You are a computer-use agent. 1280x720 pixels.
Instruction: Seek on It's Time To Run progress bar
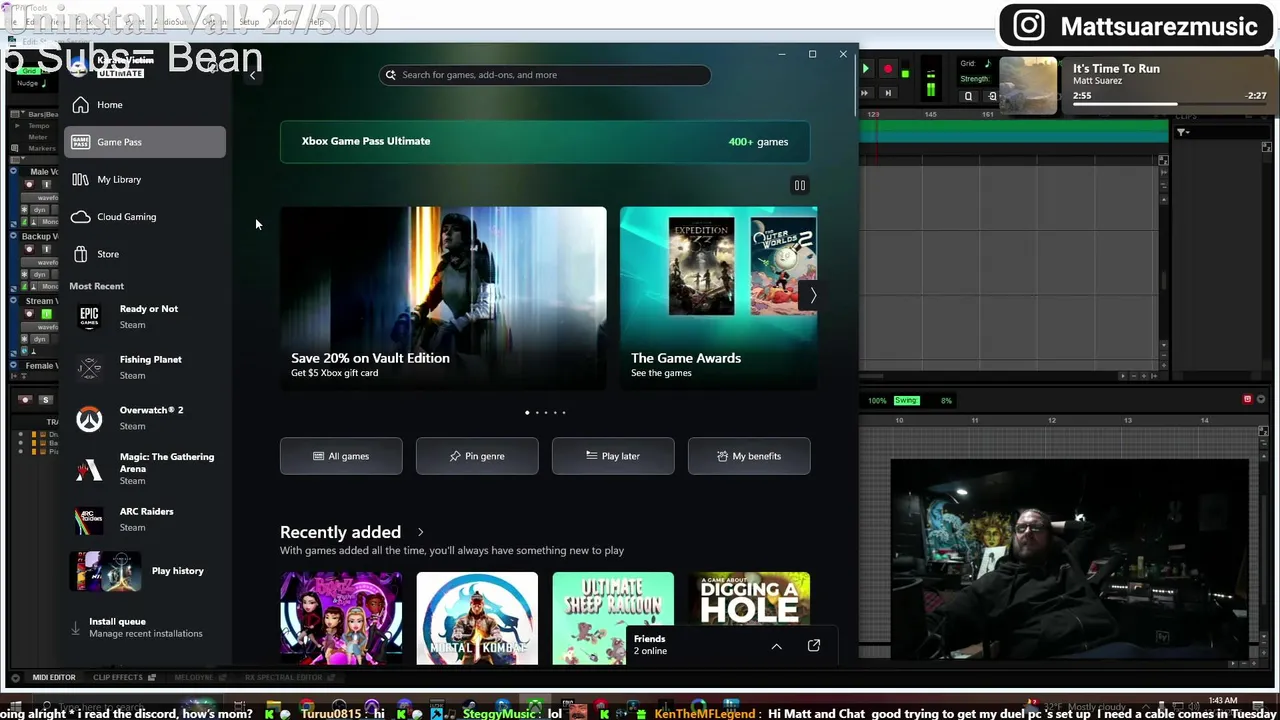(x=1169, y=104)
